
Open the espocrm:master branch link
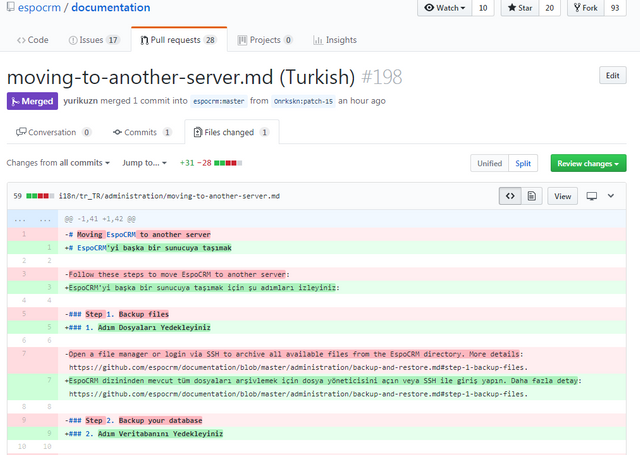tap(219, 101)
